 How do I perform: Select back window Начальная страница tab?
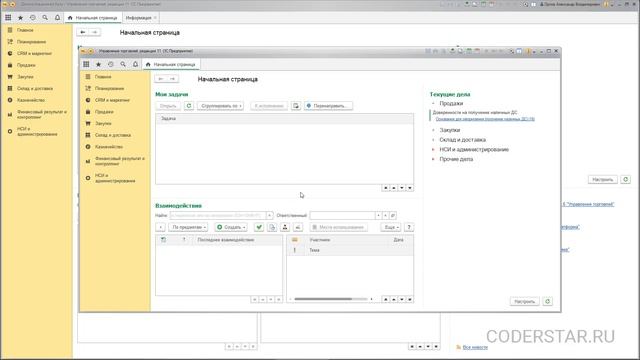93,18
